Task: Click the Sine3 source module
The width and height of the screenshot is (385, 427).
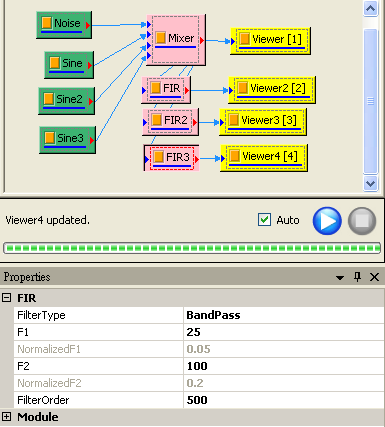Action: (67, 140)
